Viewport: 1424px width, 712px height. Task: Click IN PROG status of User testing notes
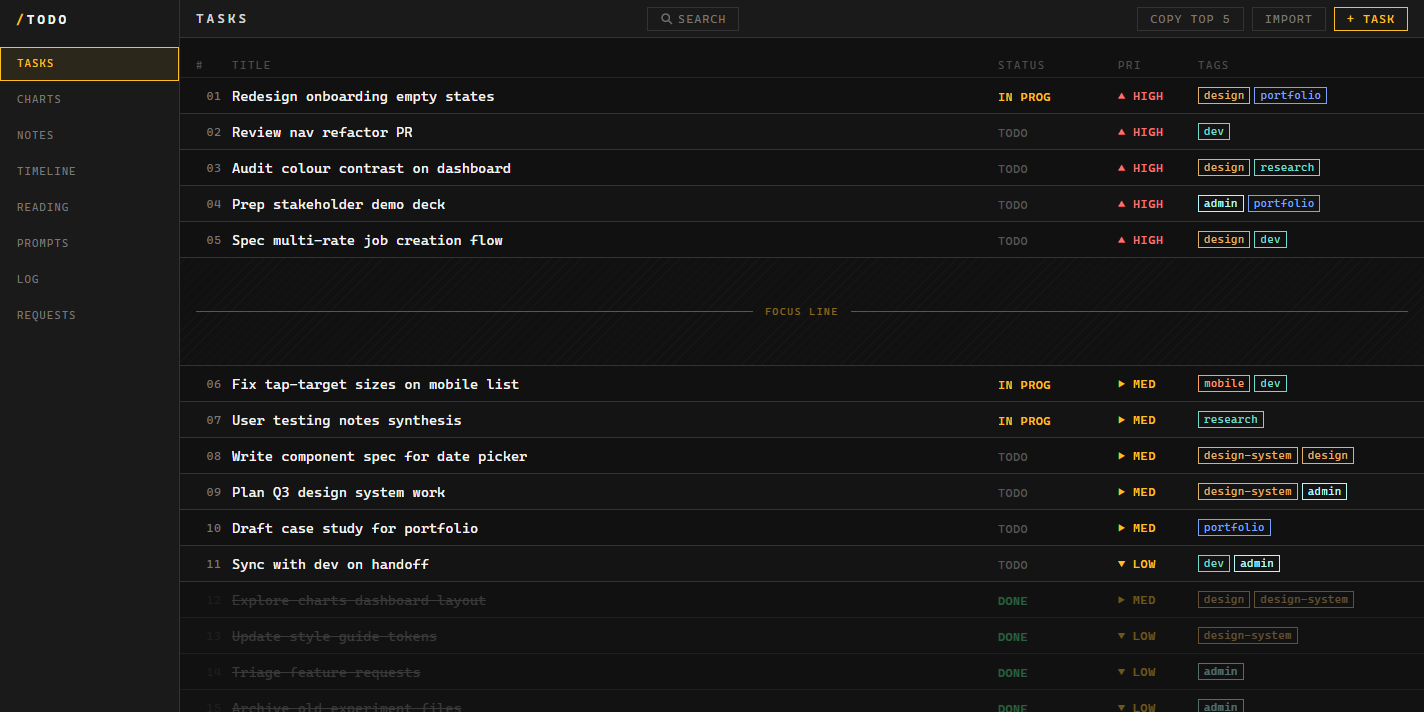(1024, 421)
